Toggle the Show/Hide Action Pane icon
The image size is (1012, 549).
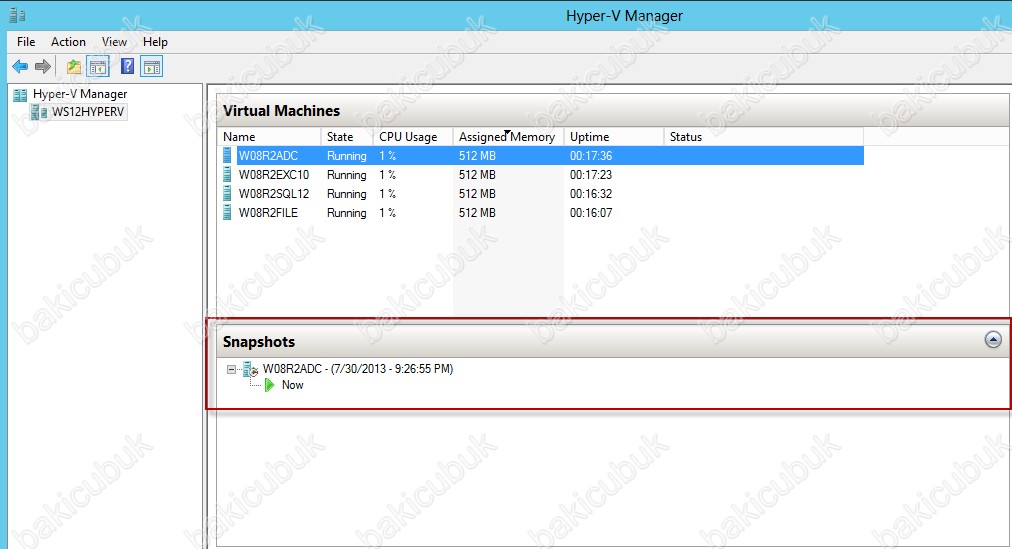152,66
